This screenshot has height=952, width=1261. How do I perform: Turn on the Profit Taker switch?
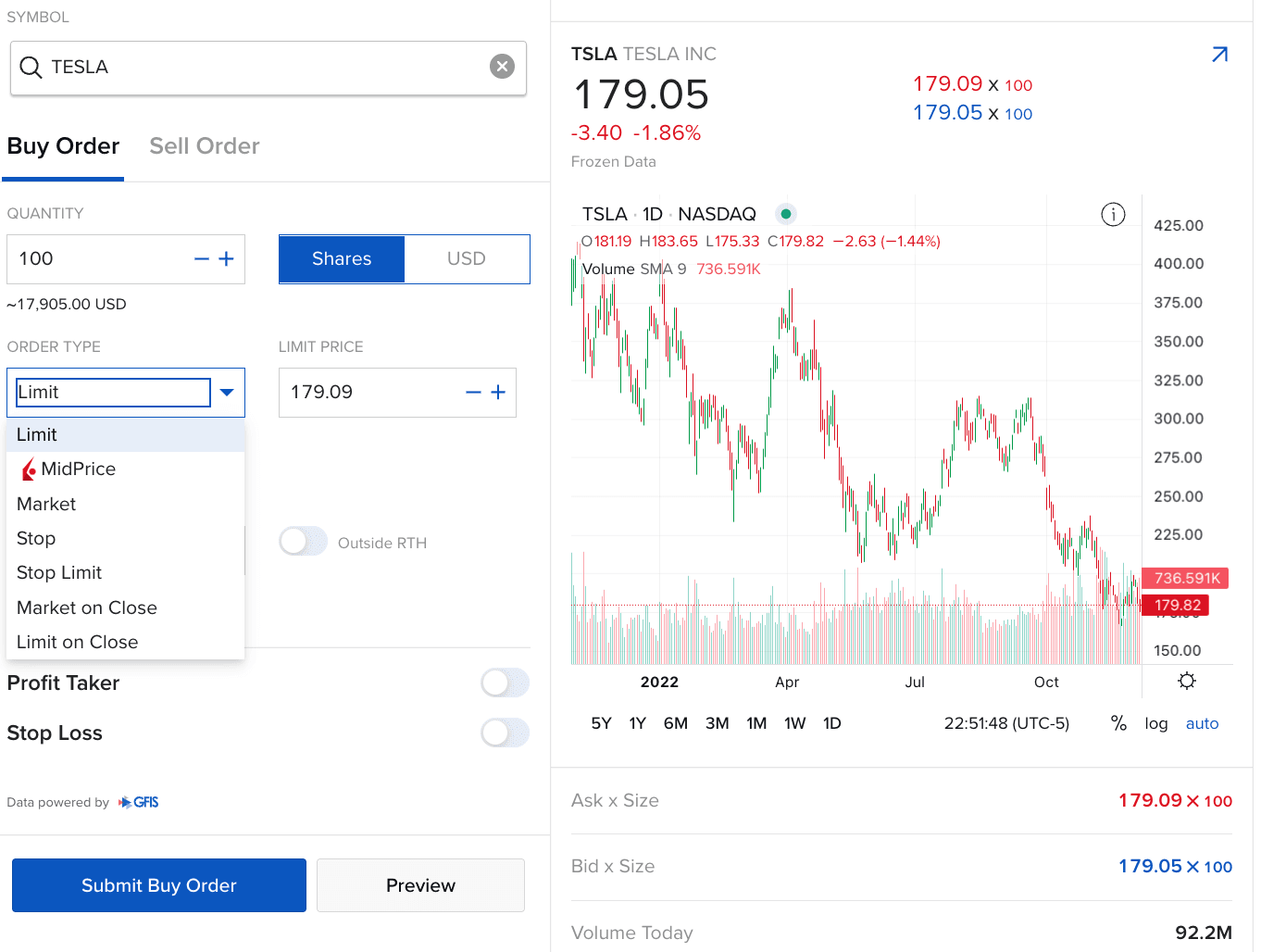(x=505, y=683)
